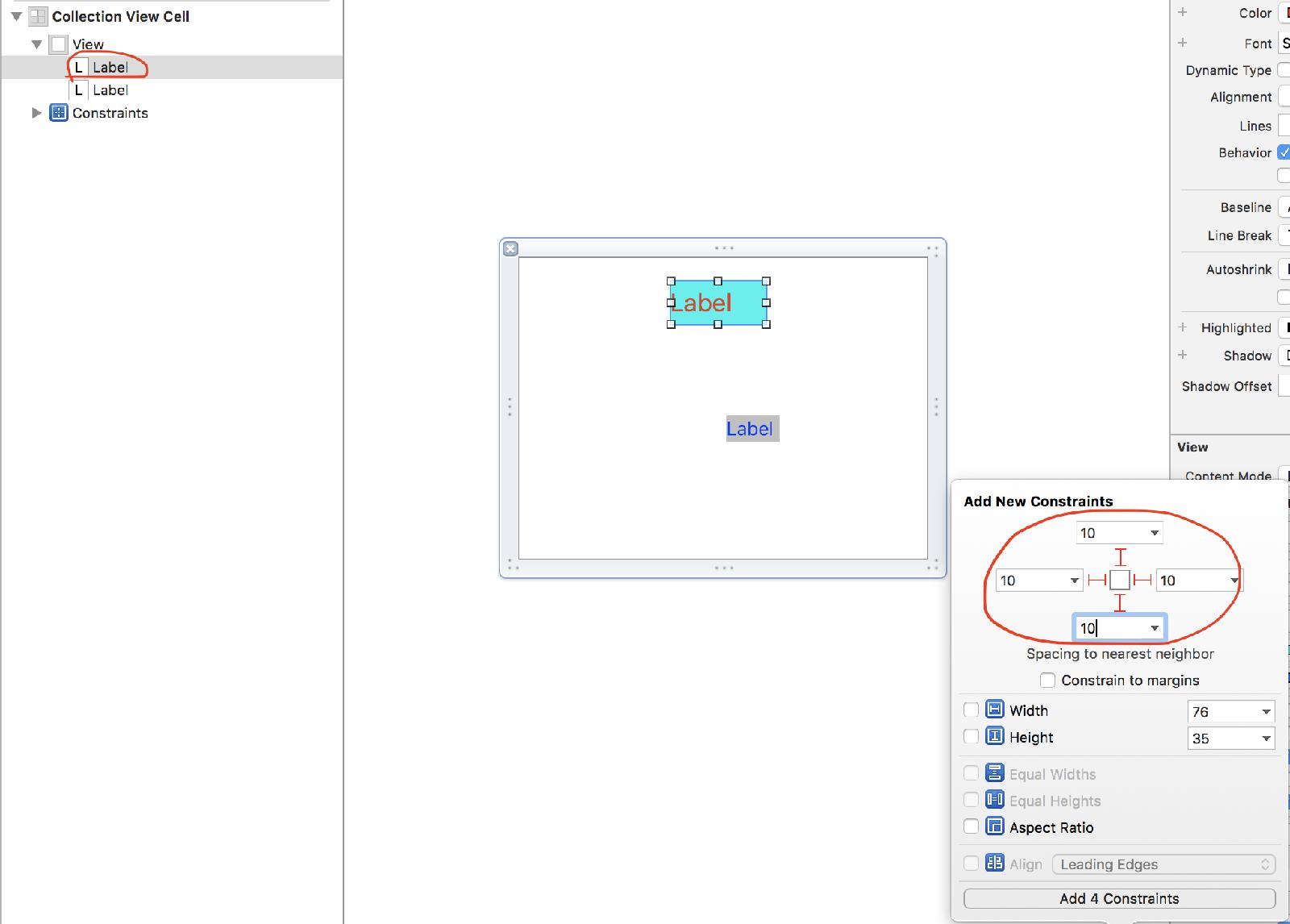1290x924 pixels.
Task: Collapse the Collection View Cell tree node
Action: click(x=16, y=16)
